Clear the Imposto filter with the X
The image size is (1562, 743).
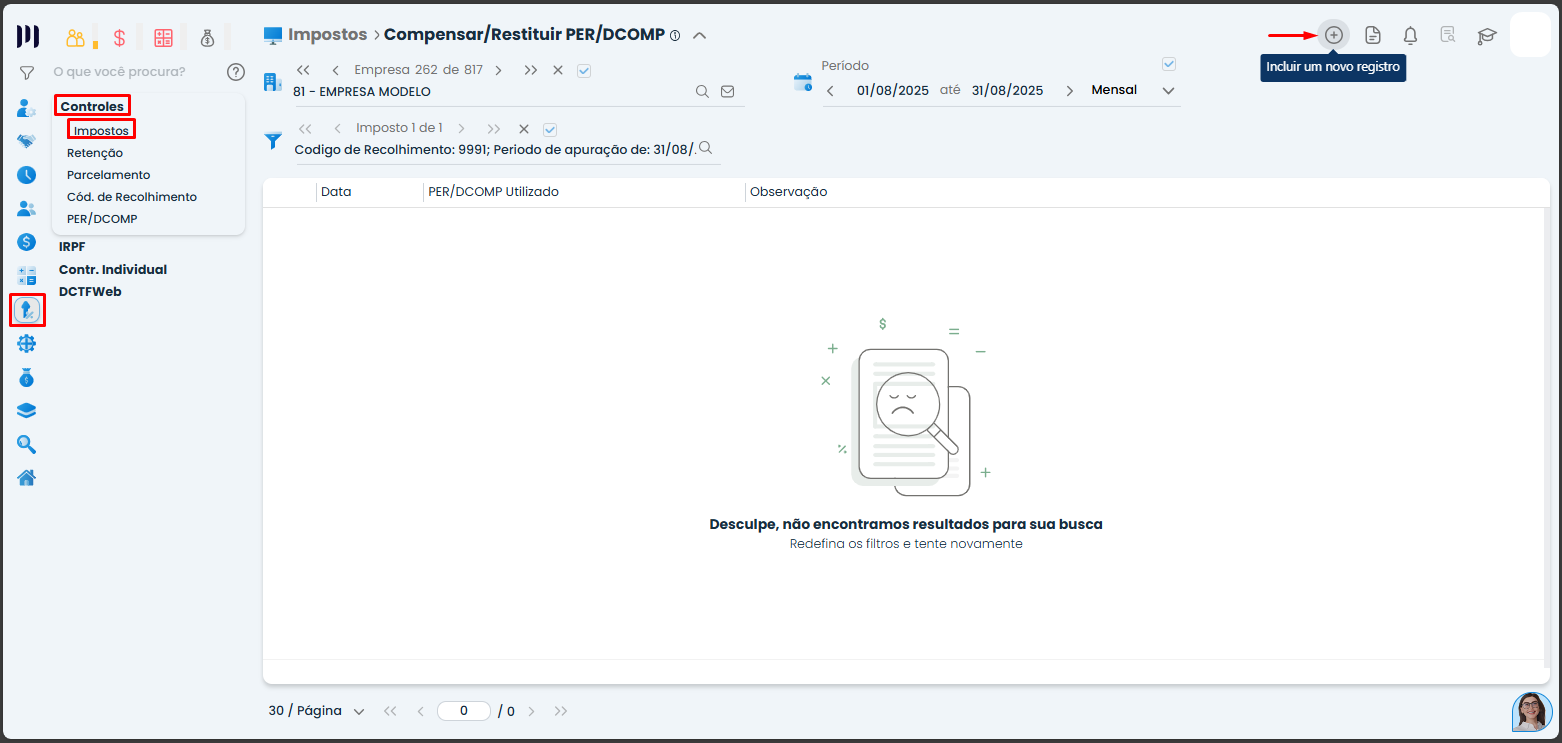pos(523,129)
